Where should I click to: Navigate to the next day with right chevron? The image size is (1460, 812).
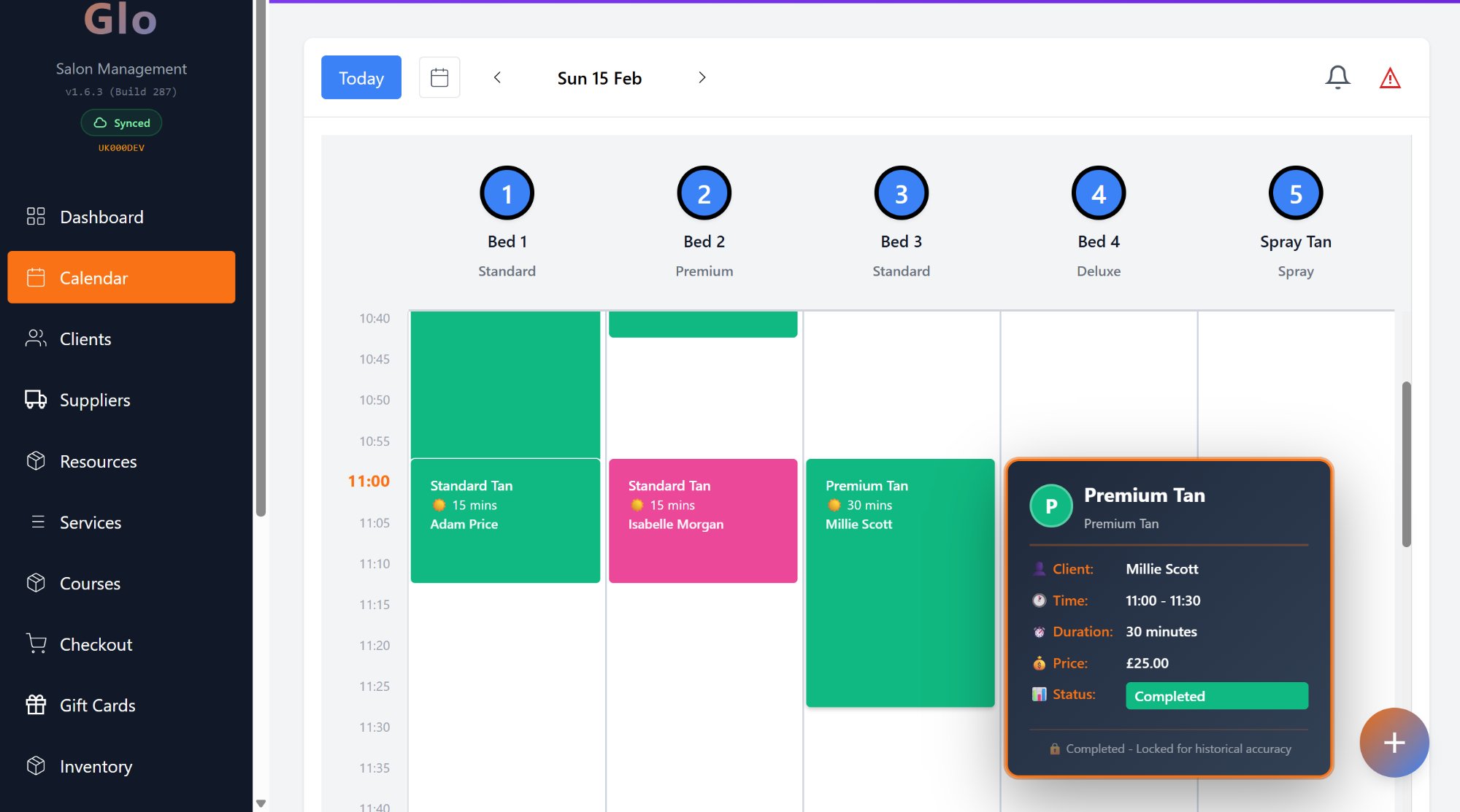(x=702, y=77)
